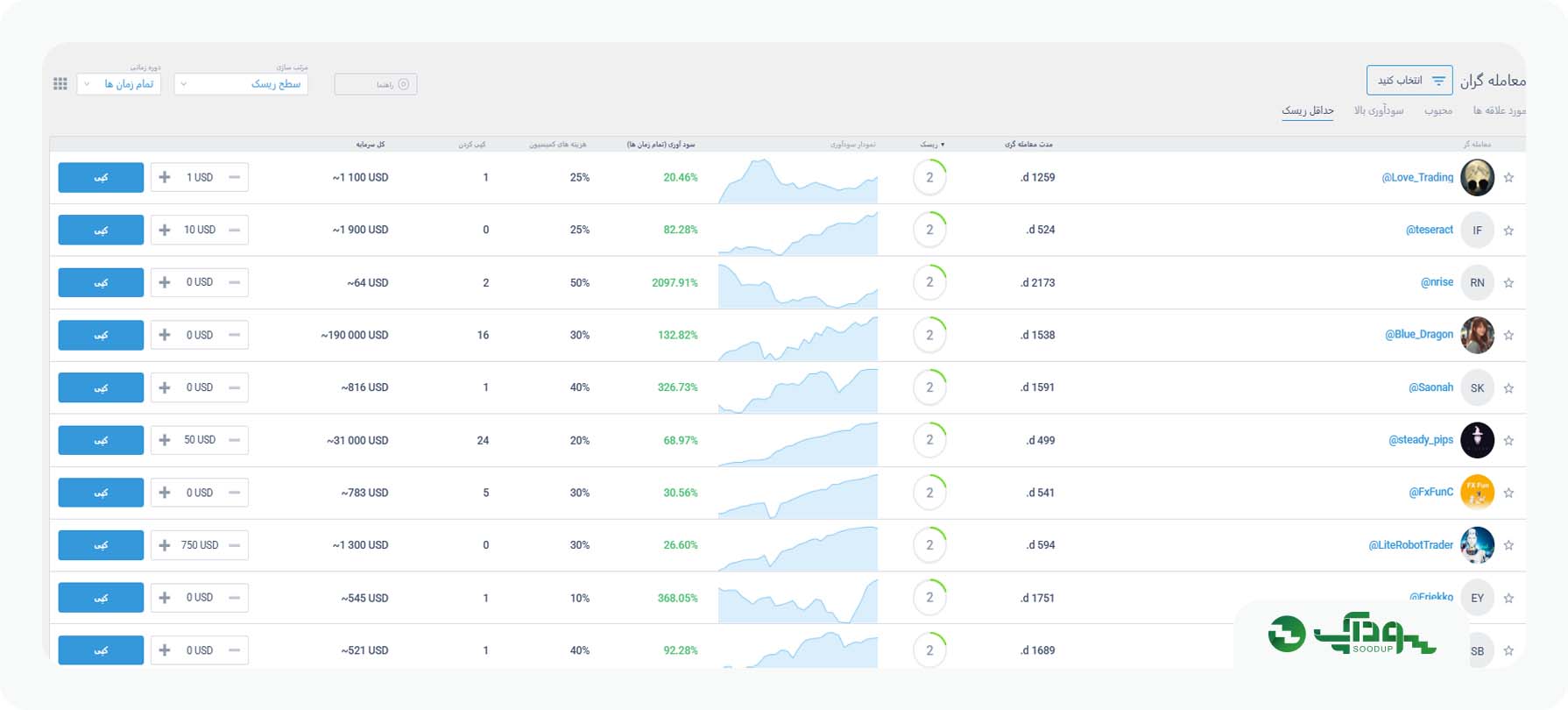Increase amount in @nrise row

165,282
